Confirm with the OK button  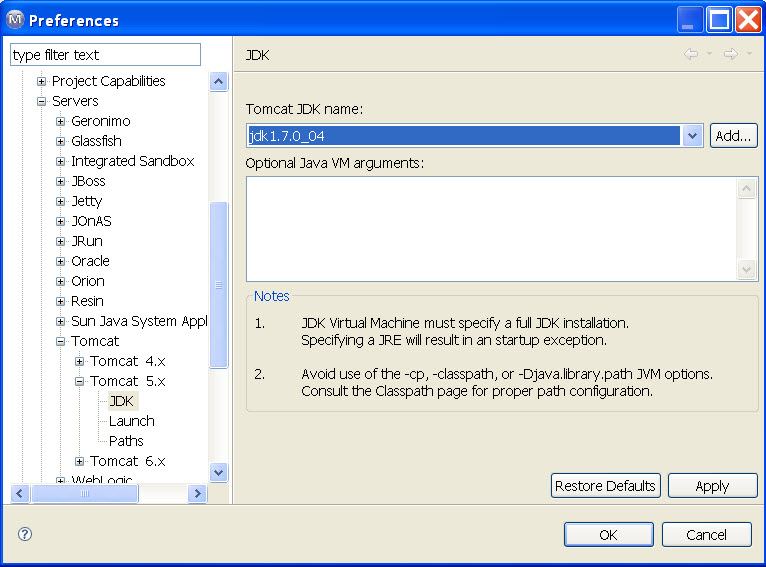[x=609, y=535]
